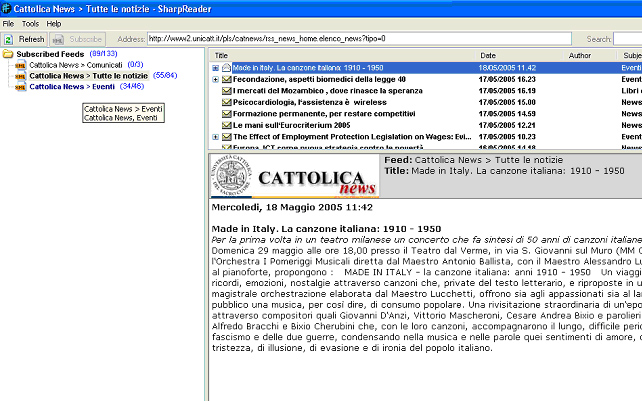The height and width of the screenshot is (401, 642).
Task: Open the Tools menu
Action: click(x=30, y=23)
